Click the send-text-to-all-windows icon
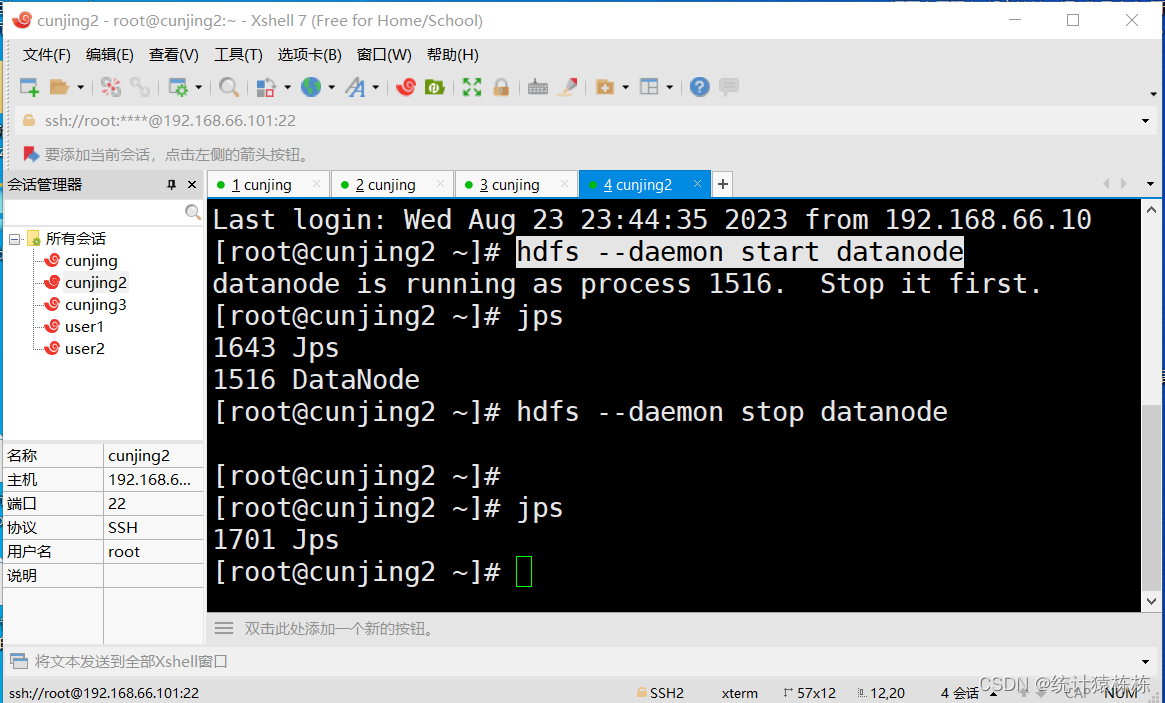 19,661
